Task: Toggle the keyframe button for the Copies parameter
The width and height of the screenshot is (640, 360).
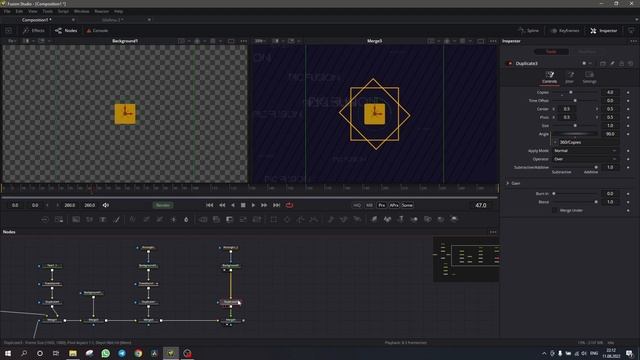Action: pos(628,93)
